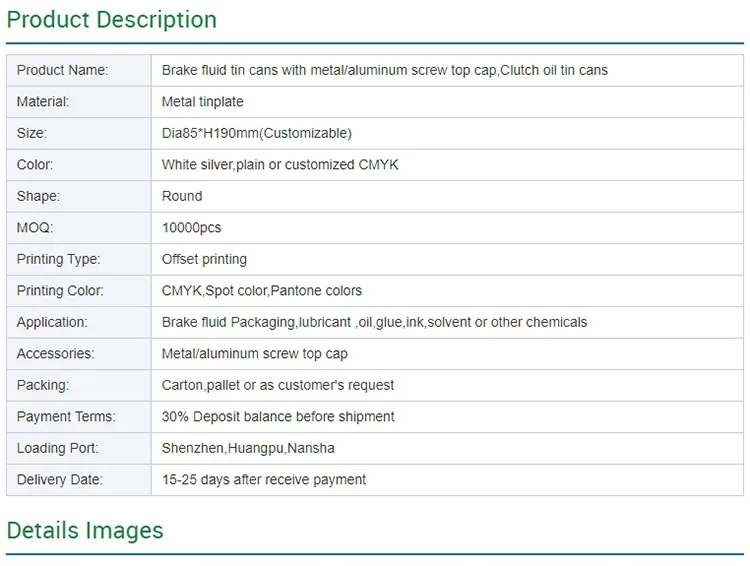
Task: Select the Metal/aluminum screw top cap accessories value
Action: point(254,354)
